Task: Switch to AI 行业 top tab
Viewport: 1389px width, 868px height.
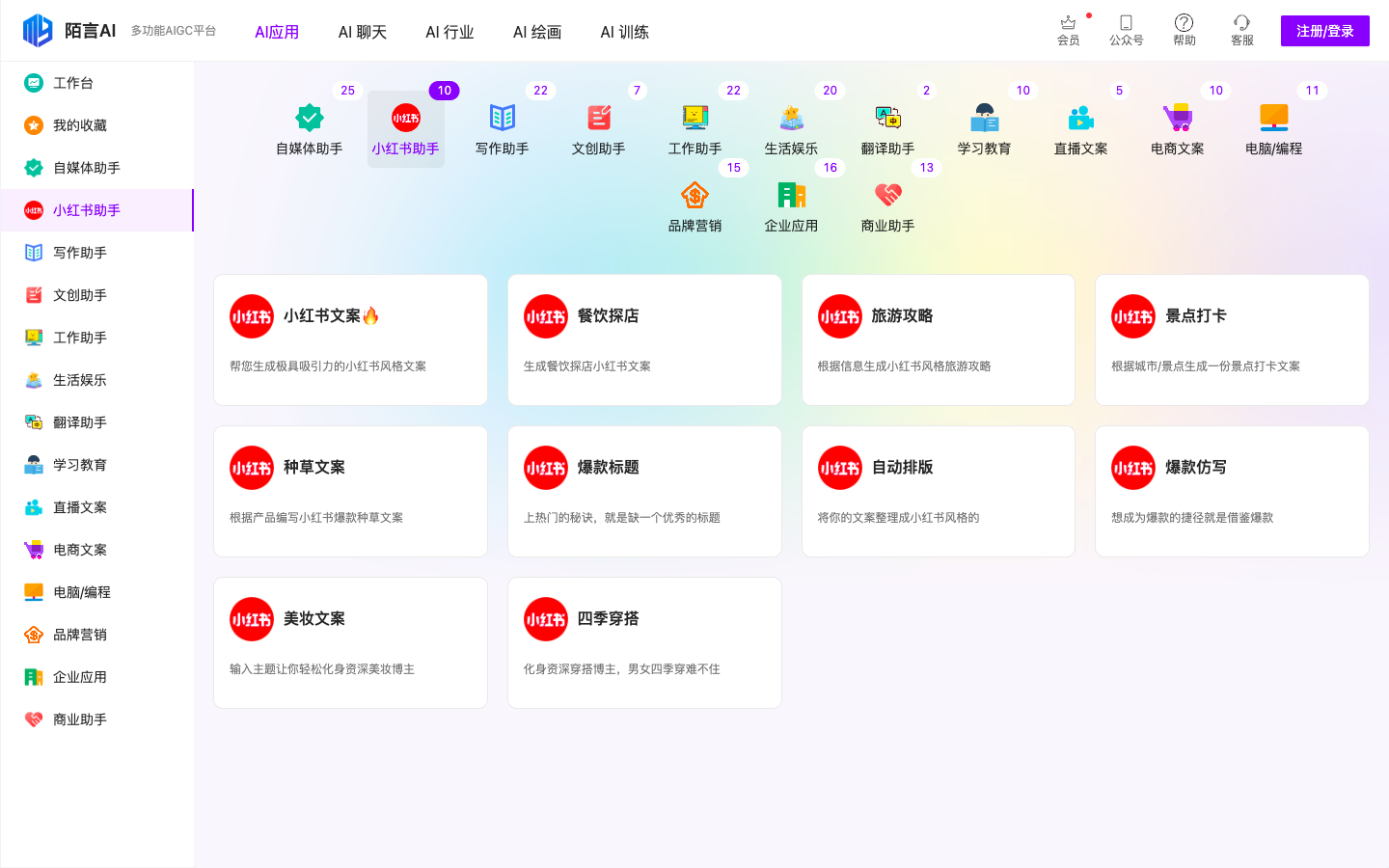Action: [x=449, y=32]
